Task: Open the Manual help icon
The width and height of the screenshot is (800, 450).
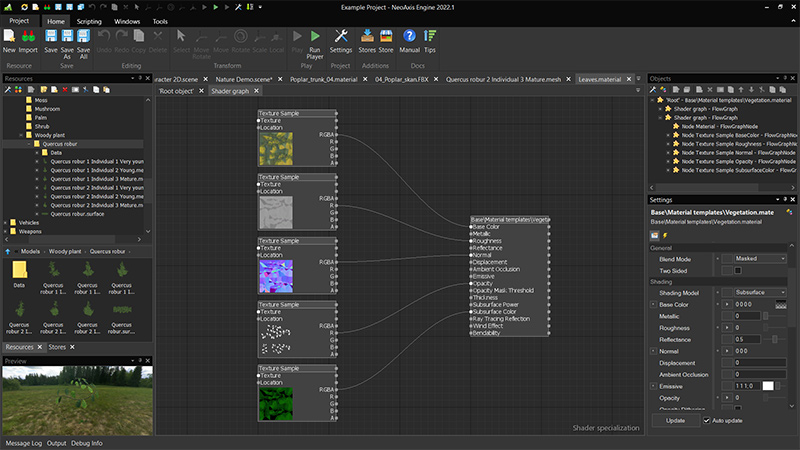Action: pos(409,36)
